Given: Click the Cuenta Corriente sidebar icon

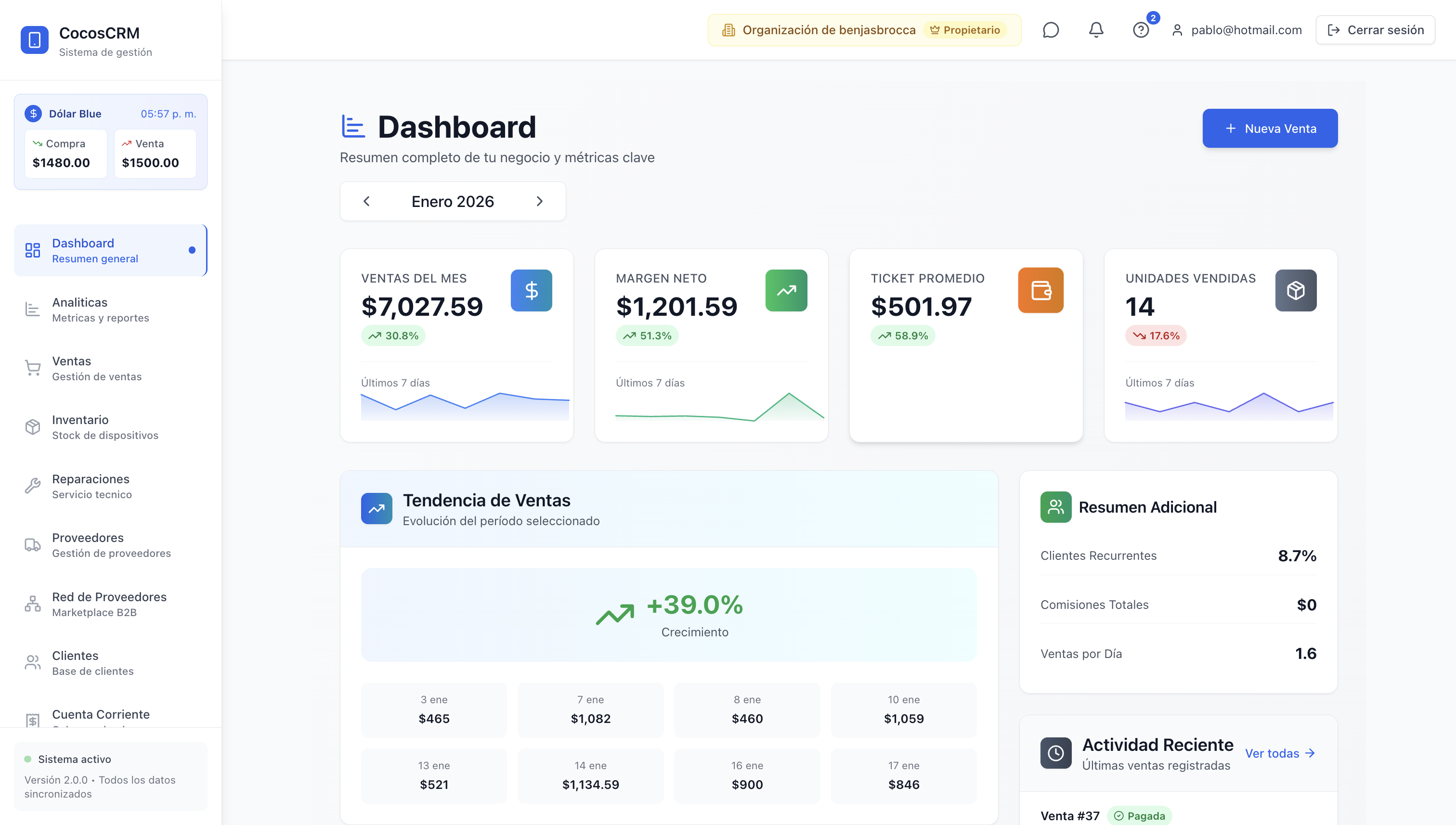Looking at the screenshot, I should pyautogui.click(x=32, y=720).
